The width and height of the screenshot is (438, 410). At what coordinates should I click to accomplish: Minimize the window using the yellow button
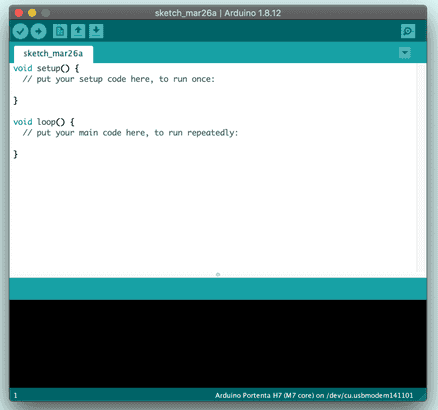(32, 13)
